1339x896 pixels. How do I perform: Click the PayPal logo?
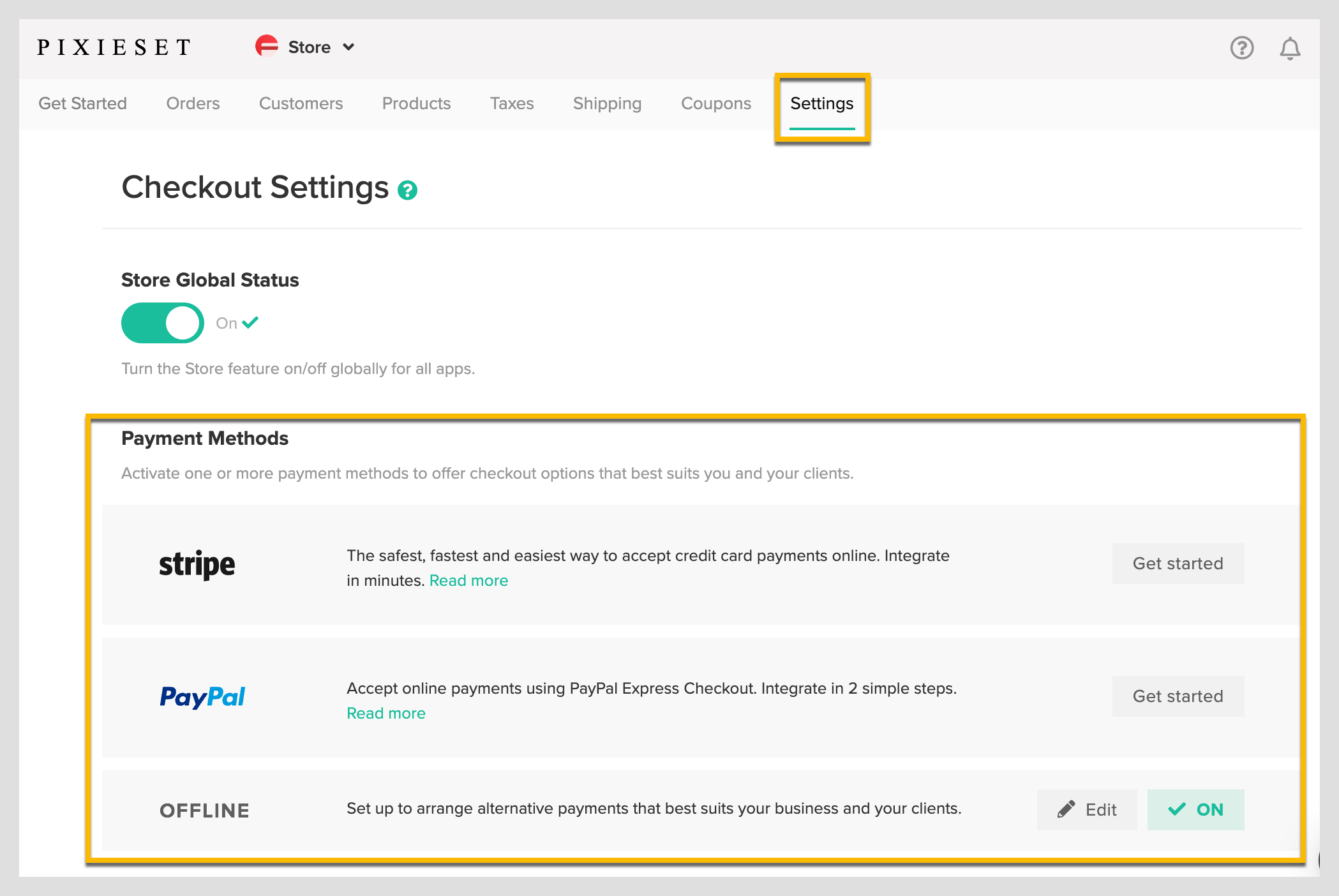click(x=202, y=697)
